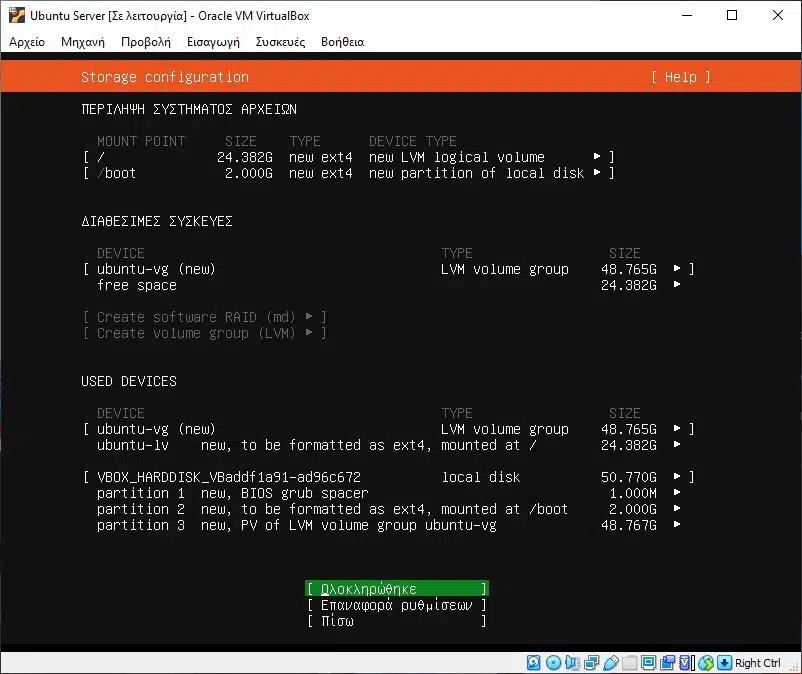Maximize the VirtualBox window

click(732, 15)
